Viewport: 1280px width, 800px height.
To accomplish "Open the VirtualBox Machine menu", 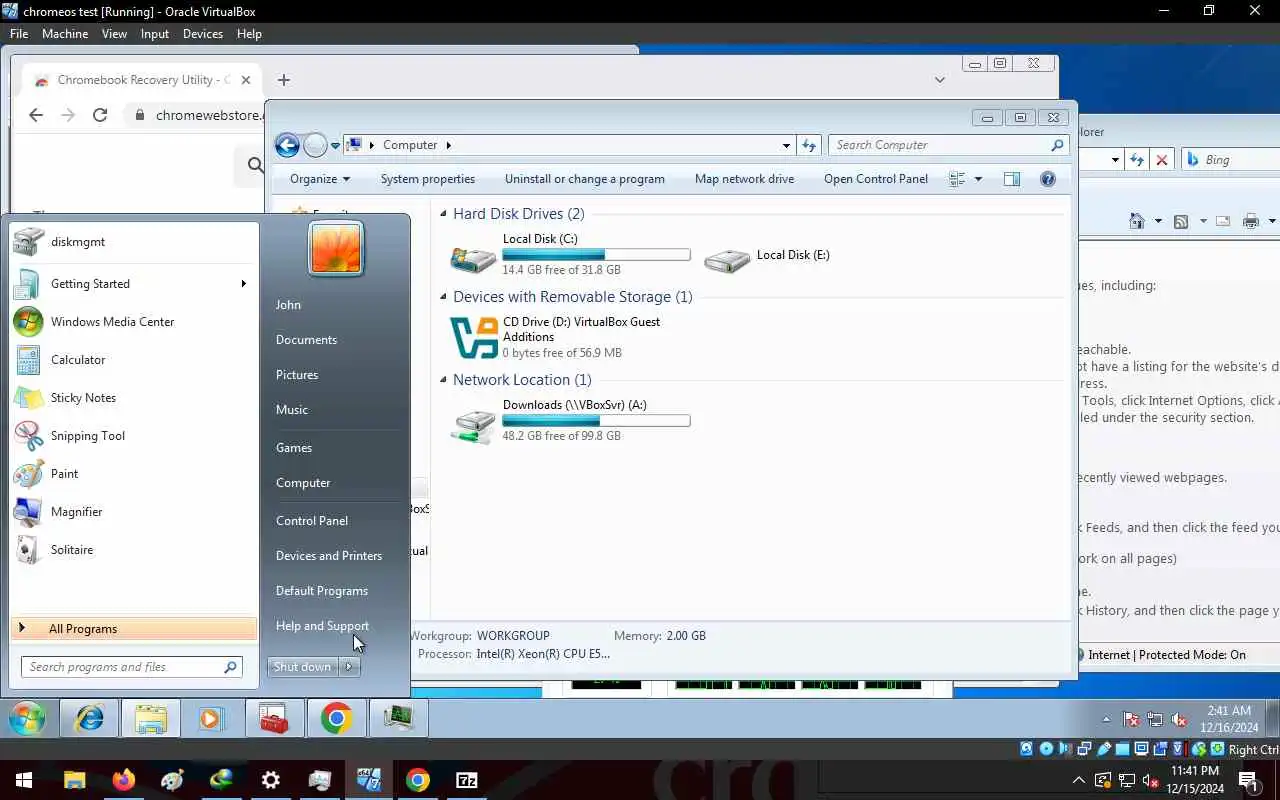I will (65, 33).
